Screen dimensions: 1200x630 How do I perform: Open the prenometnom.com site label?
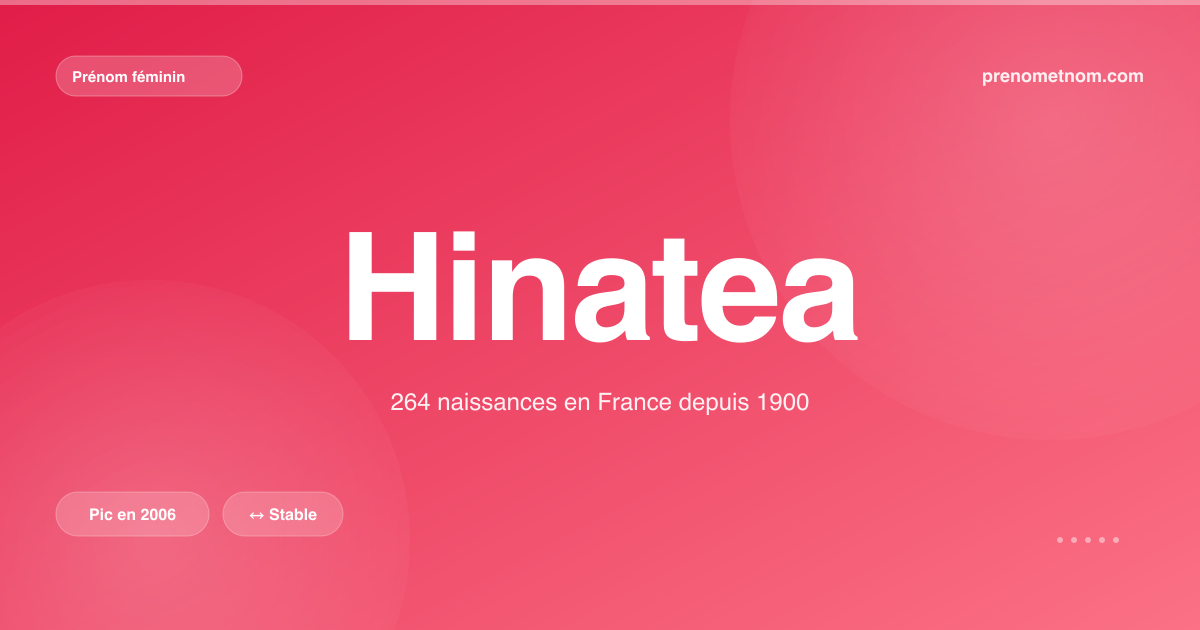pos(1063,76)
